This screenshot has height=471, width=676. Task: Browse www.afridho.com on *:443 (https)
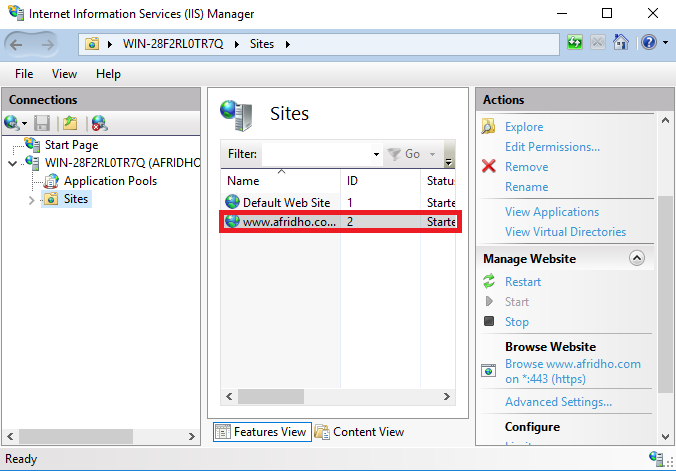573,371
